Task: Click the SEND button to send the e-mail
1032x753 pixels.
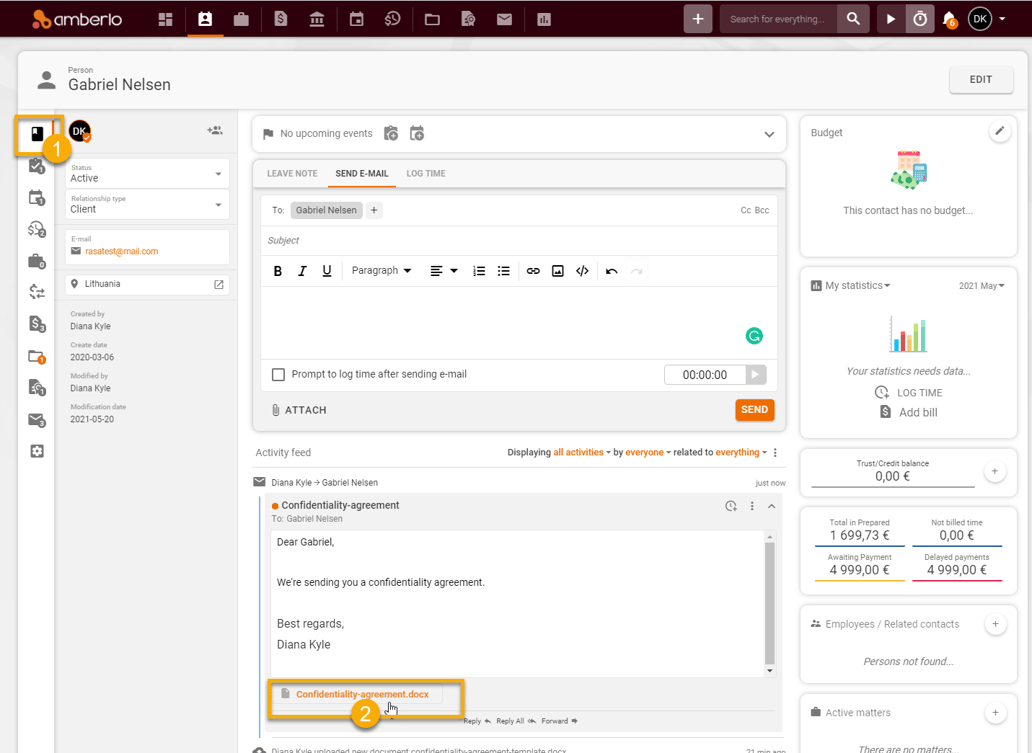Action: (754, 410)
